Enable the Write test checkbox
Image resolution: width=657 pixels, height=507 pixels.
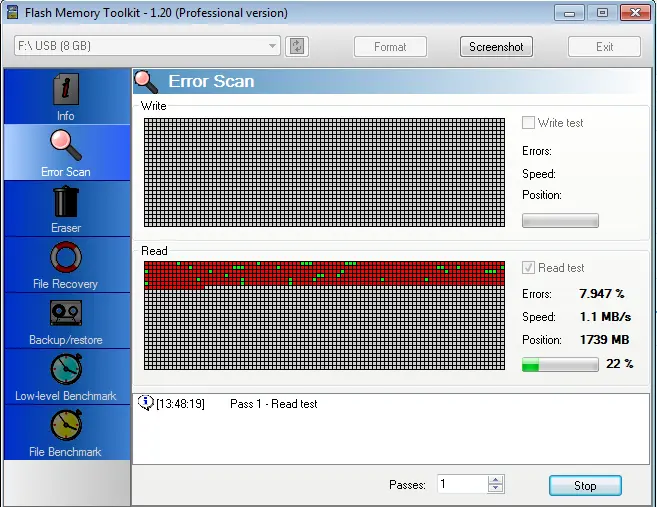pos(528,123)
